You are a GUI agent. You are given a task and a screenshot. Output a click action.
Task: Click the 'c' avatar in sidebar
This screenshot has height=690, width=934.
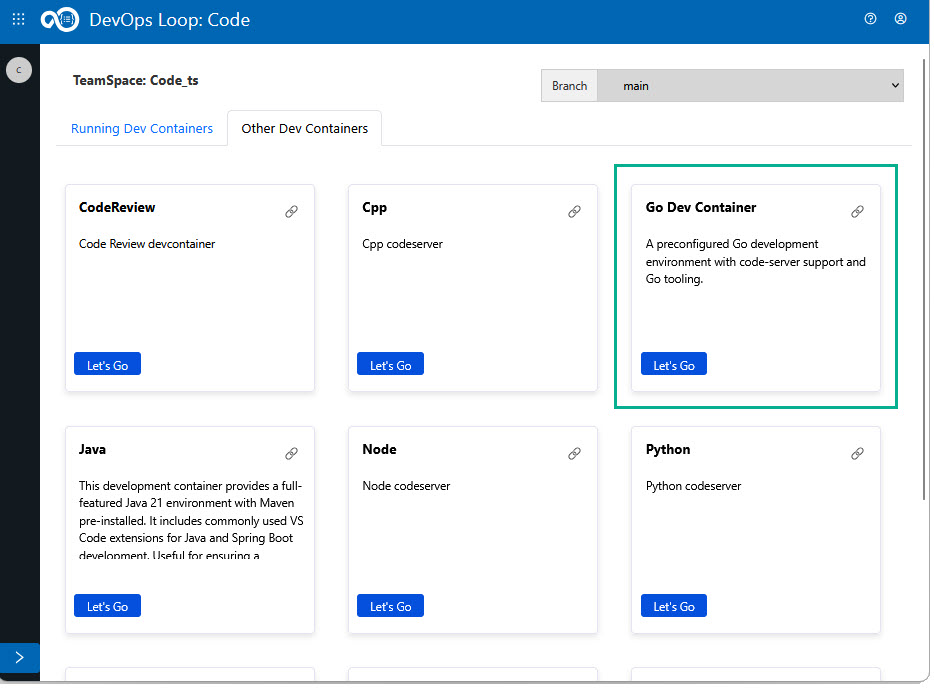pyautogui.click(x=19, y=70)
